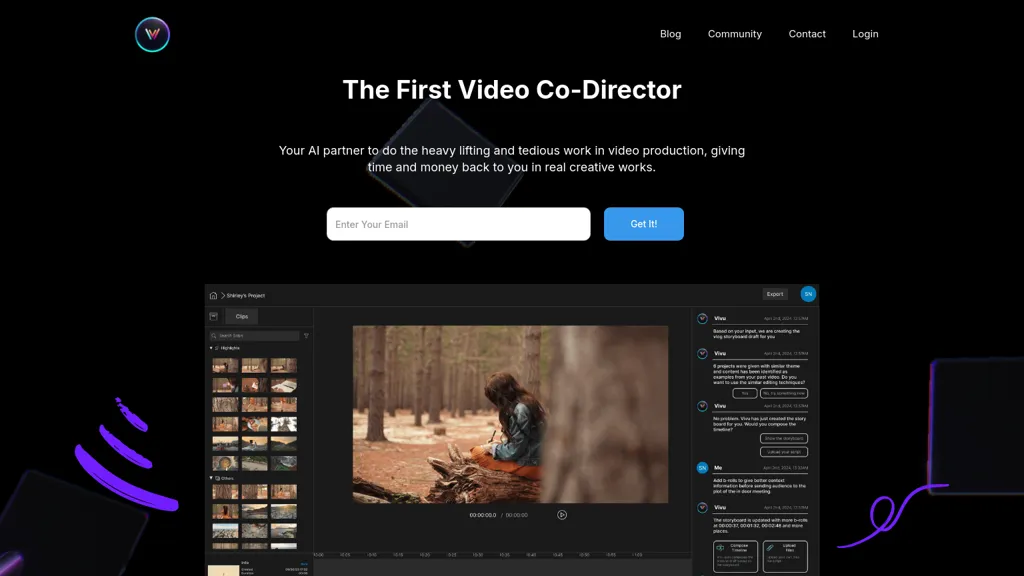The image size is (1024, 576).
Task: Click the Get It! button
Action: [643, 224]
